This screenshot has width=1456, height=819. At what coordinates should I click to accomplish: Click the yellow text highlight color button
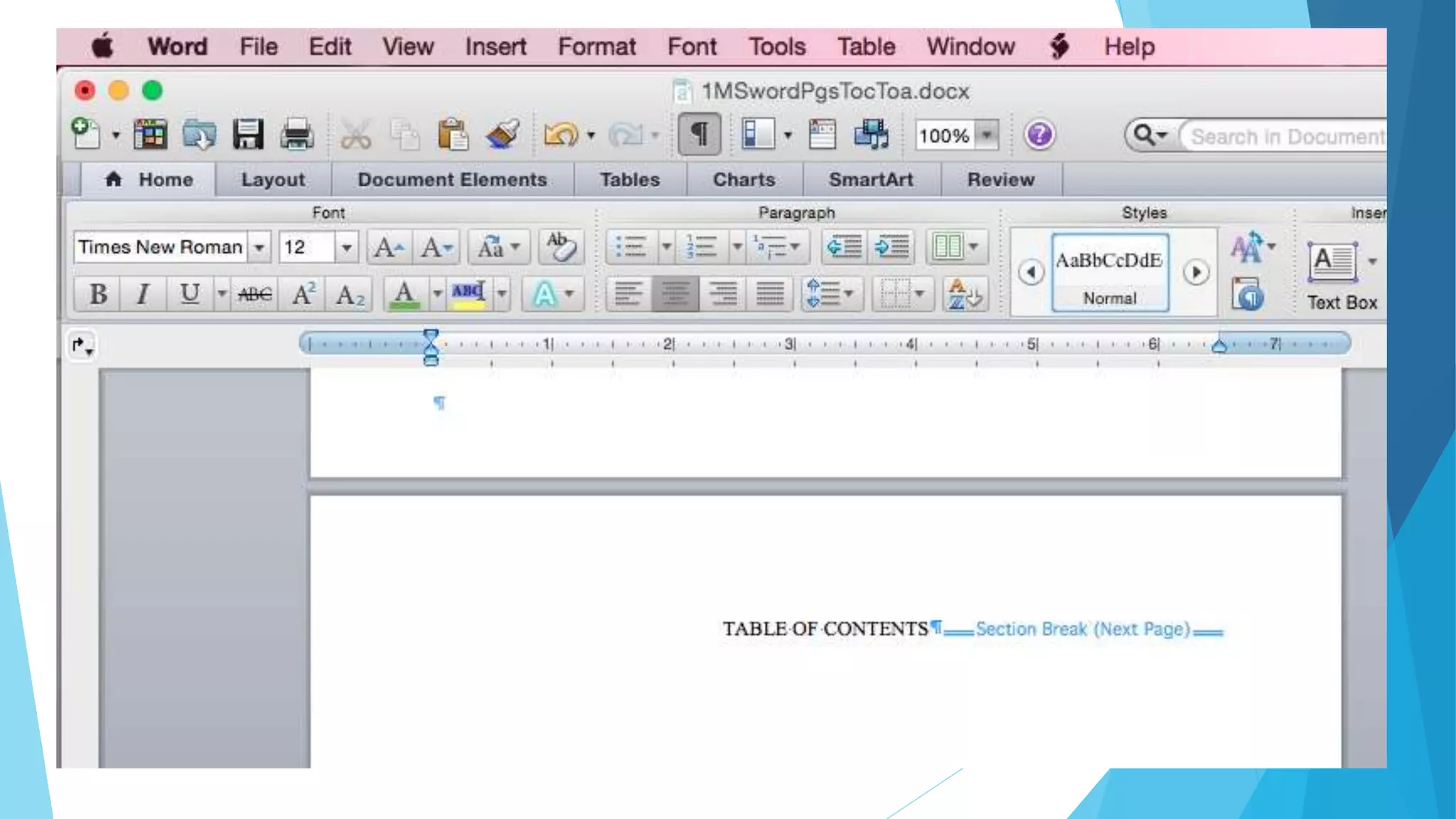pyautogui.click(x=468, y=294)
